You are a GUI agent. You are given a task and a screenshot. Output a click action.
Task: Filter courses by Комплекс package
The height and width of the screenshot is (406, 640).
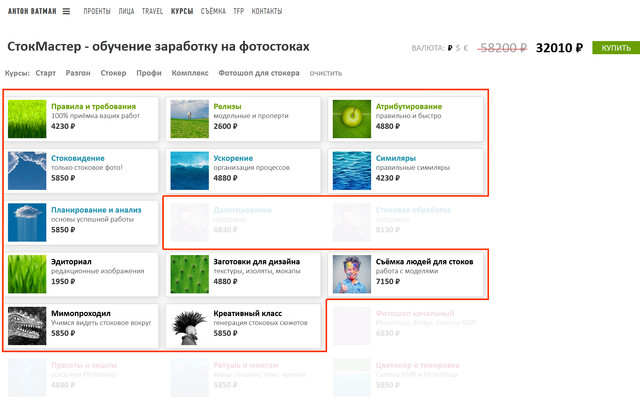pos(190,73)
